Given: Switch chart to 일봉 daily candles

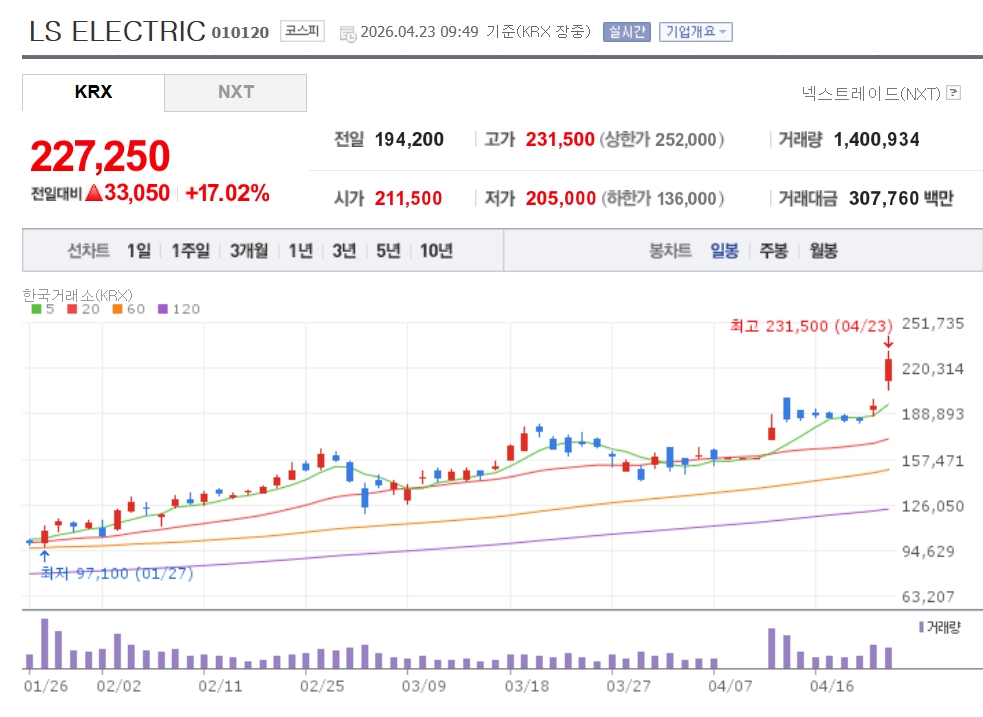Looking at the screenshot, I should tap(724, 250).
